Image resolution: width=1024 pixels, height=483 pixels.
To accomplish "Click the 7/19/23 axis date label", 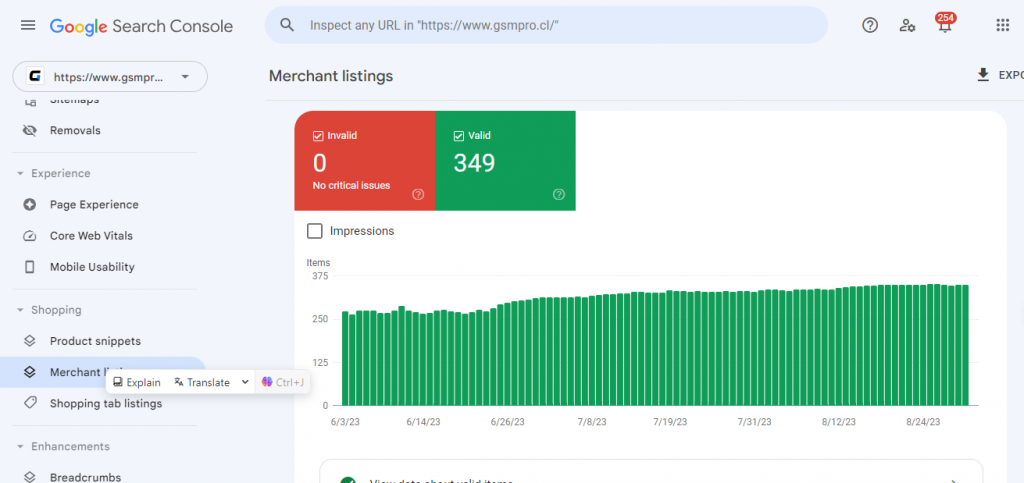I will (x=670, y=422).
